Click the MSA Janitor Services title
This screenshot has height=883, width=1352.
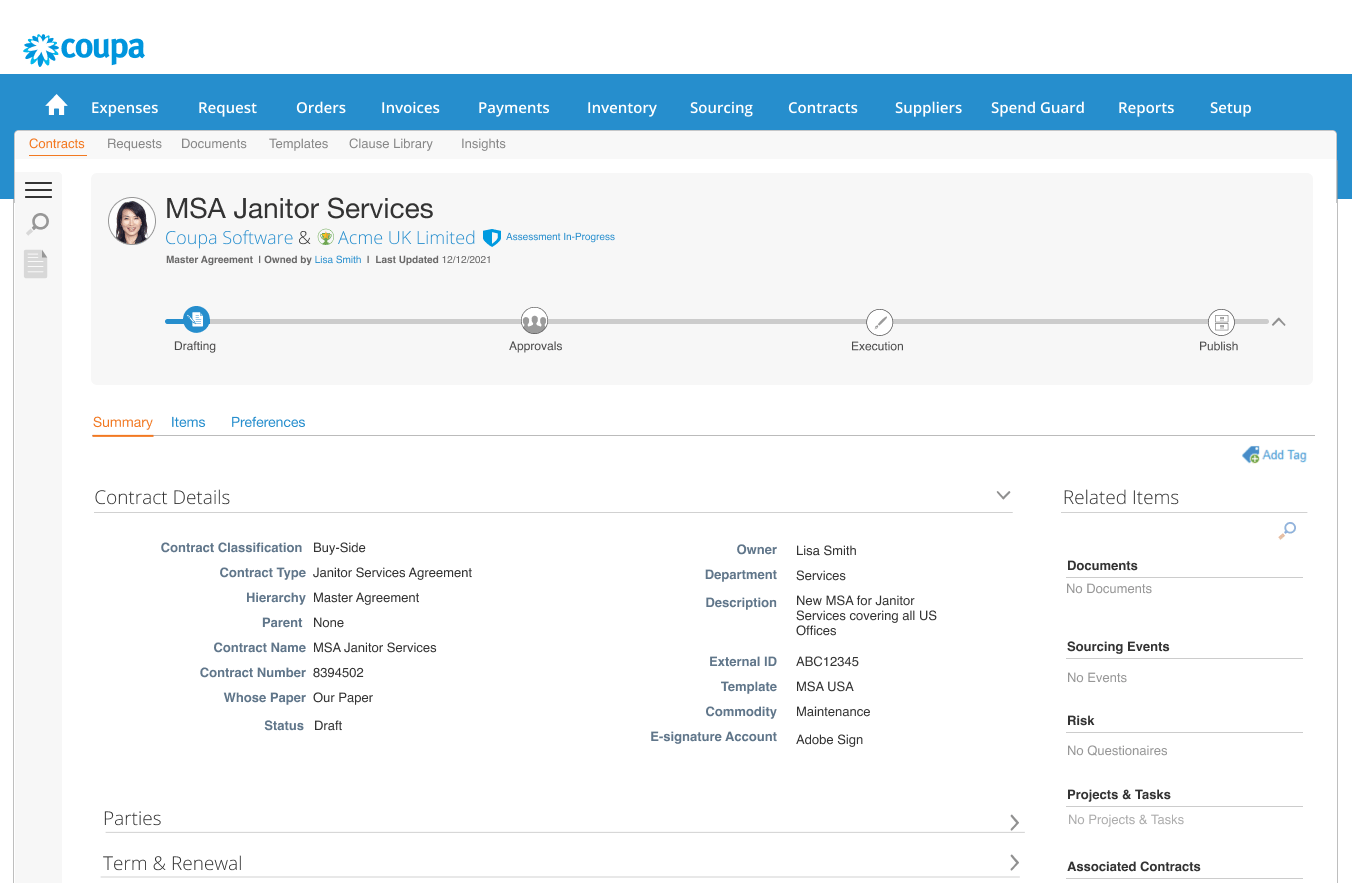pos(299,208)
